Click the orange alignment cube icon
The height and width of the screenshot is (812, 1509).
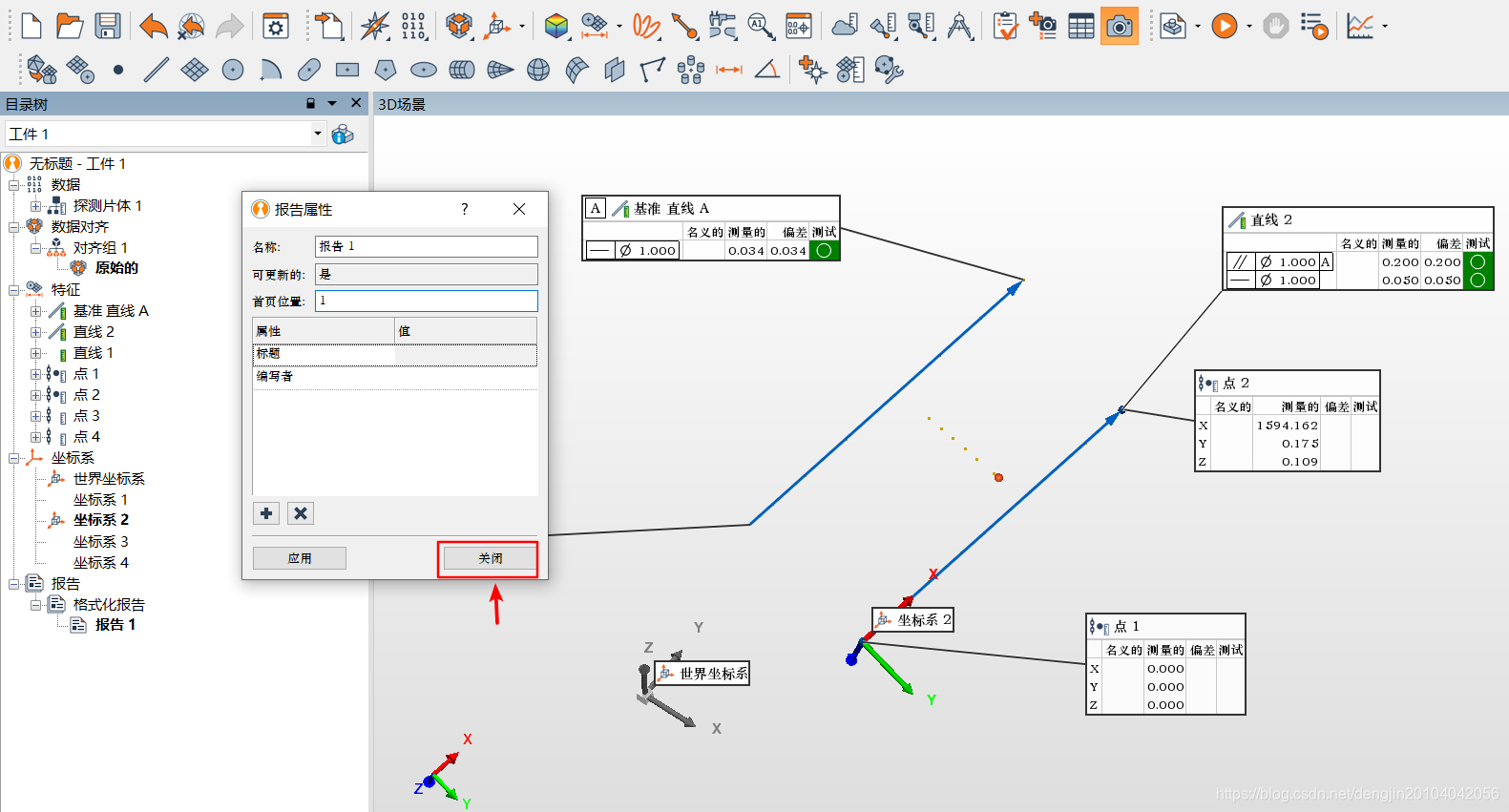pos(459,26)
